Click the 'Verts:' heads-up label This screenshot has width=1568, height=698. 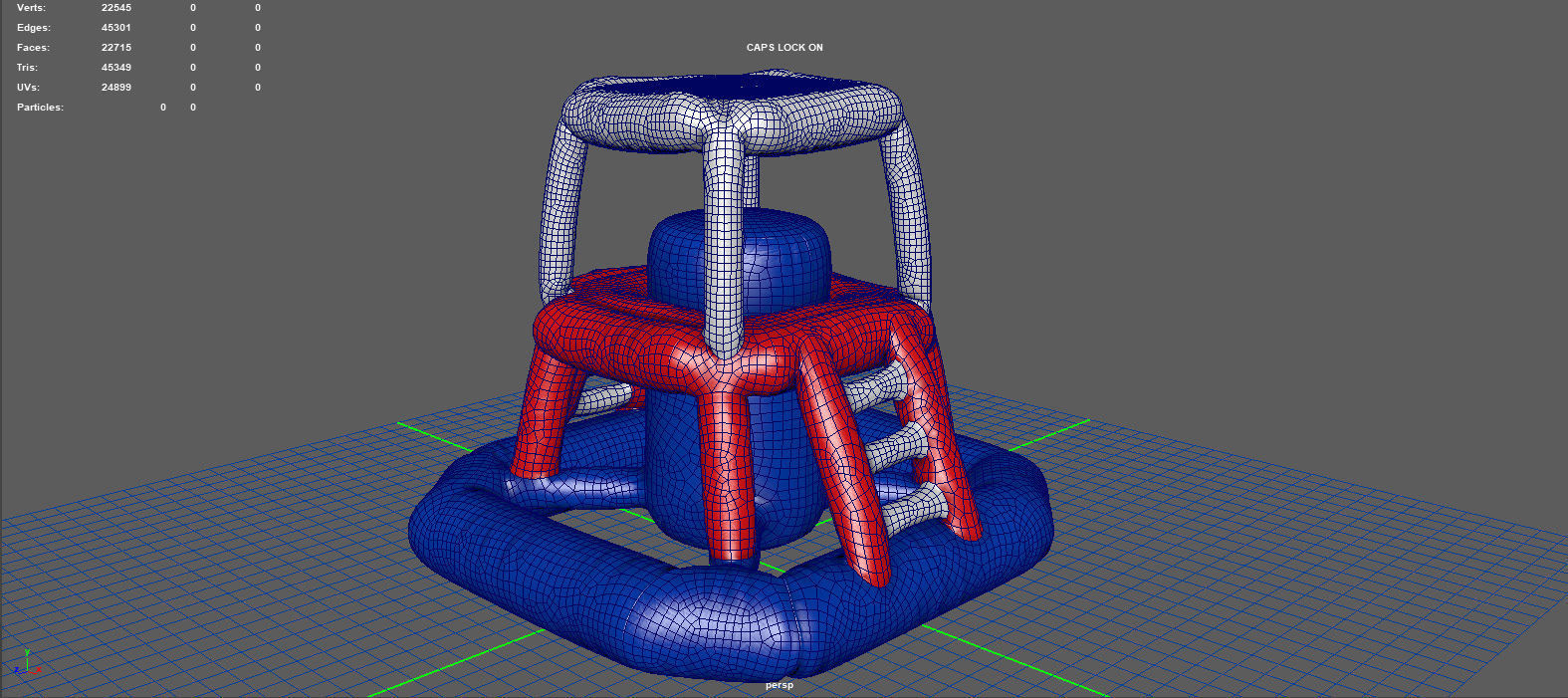[x=31, y=8]
